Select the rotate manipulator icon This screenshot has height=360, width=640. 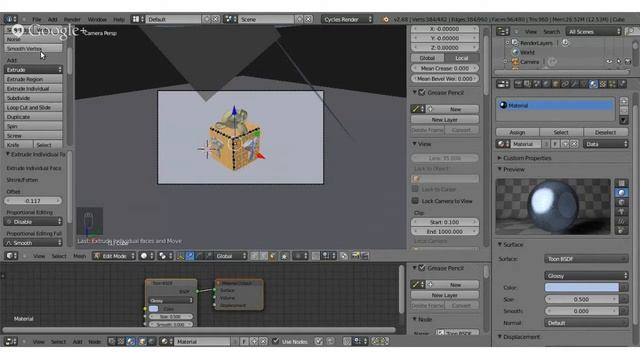coord(199,256)
